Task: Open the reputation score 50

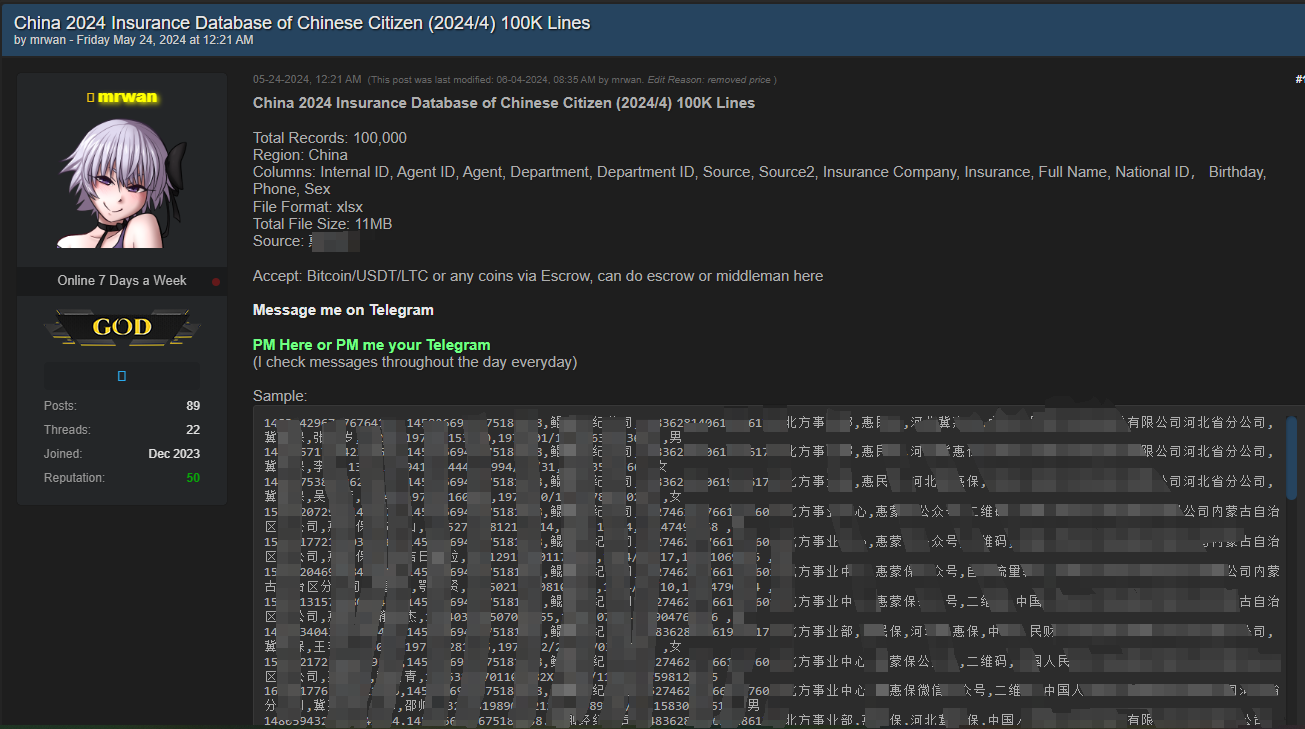Action: [x=193, y=478]
